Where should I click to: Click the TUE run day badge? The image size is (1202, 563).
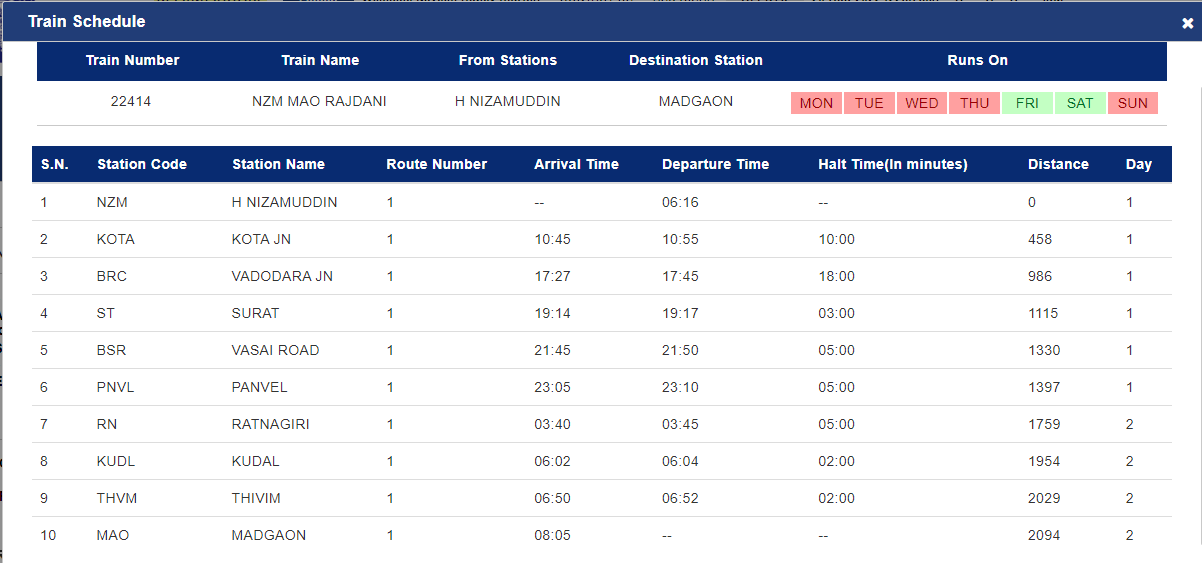869,103
